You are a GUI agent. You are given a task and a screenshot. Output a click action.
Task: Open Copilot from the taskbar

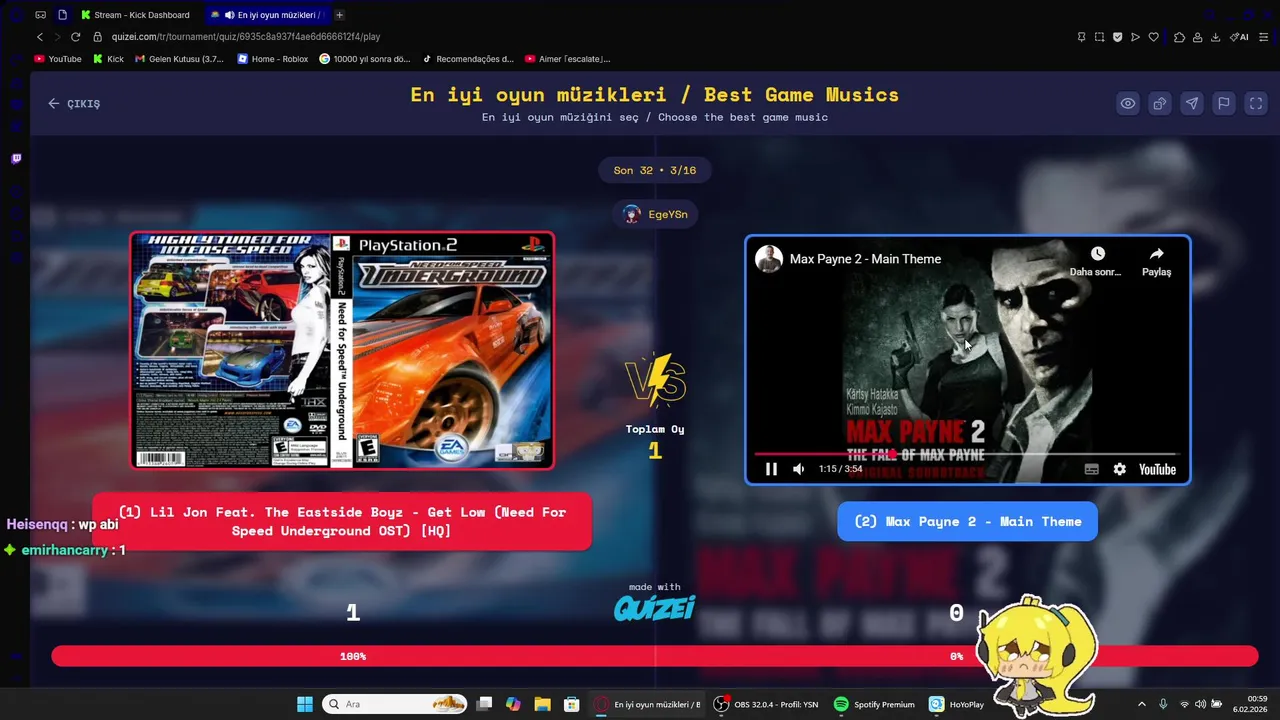(513, 704)
